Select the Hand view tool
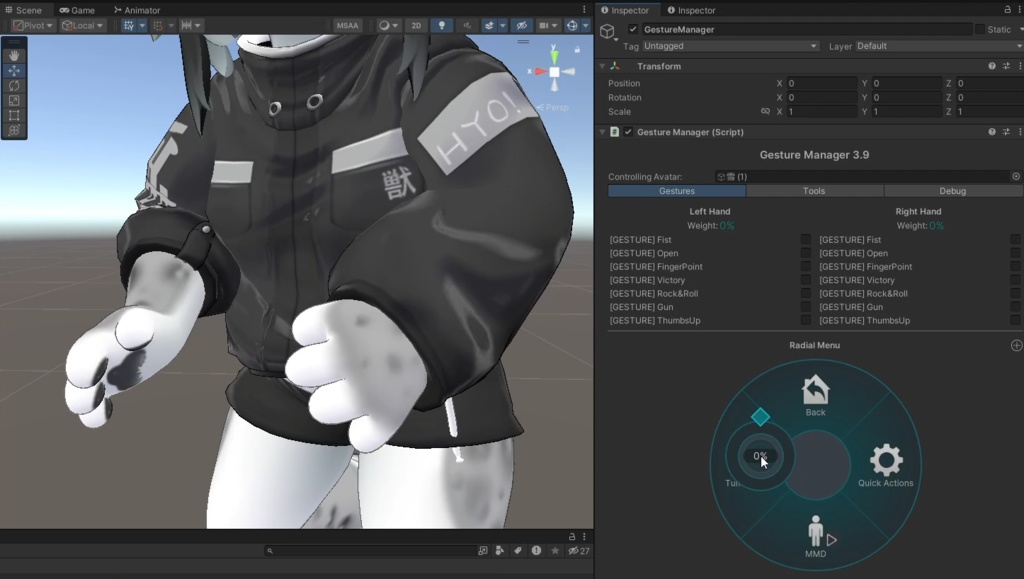This screenshot has height=579, width=1024. (x=14, y=56)
